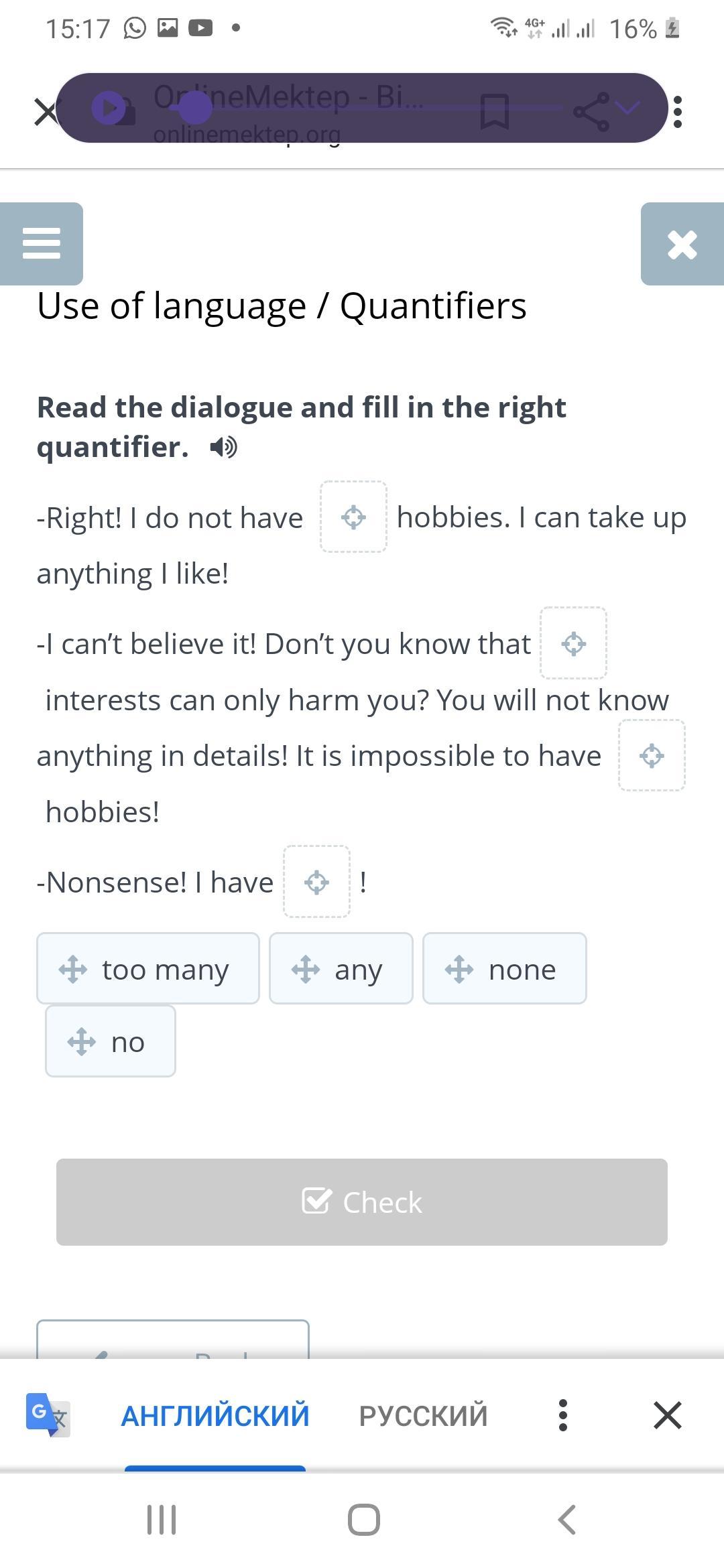
Task: Click the media overlay progress slider knob
Action: pos(195,108)
